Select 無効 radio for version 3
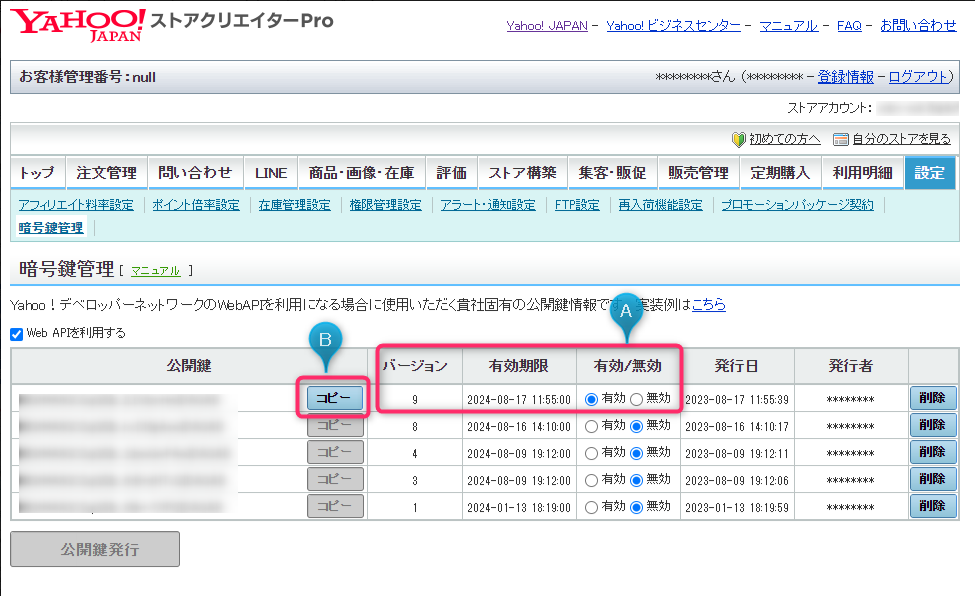 pyautogui.click(x=636, y=480)
